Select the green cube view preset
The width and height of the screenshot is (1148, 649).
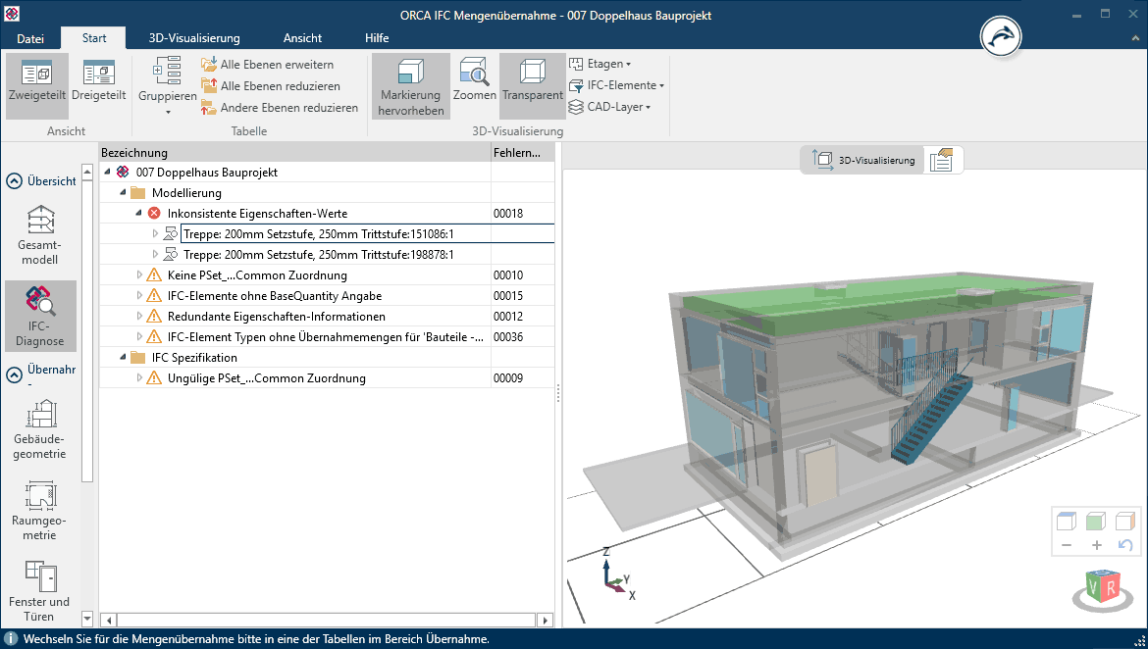1095,521
